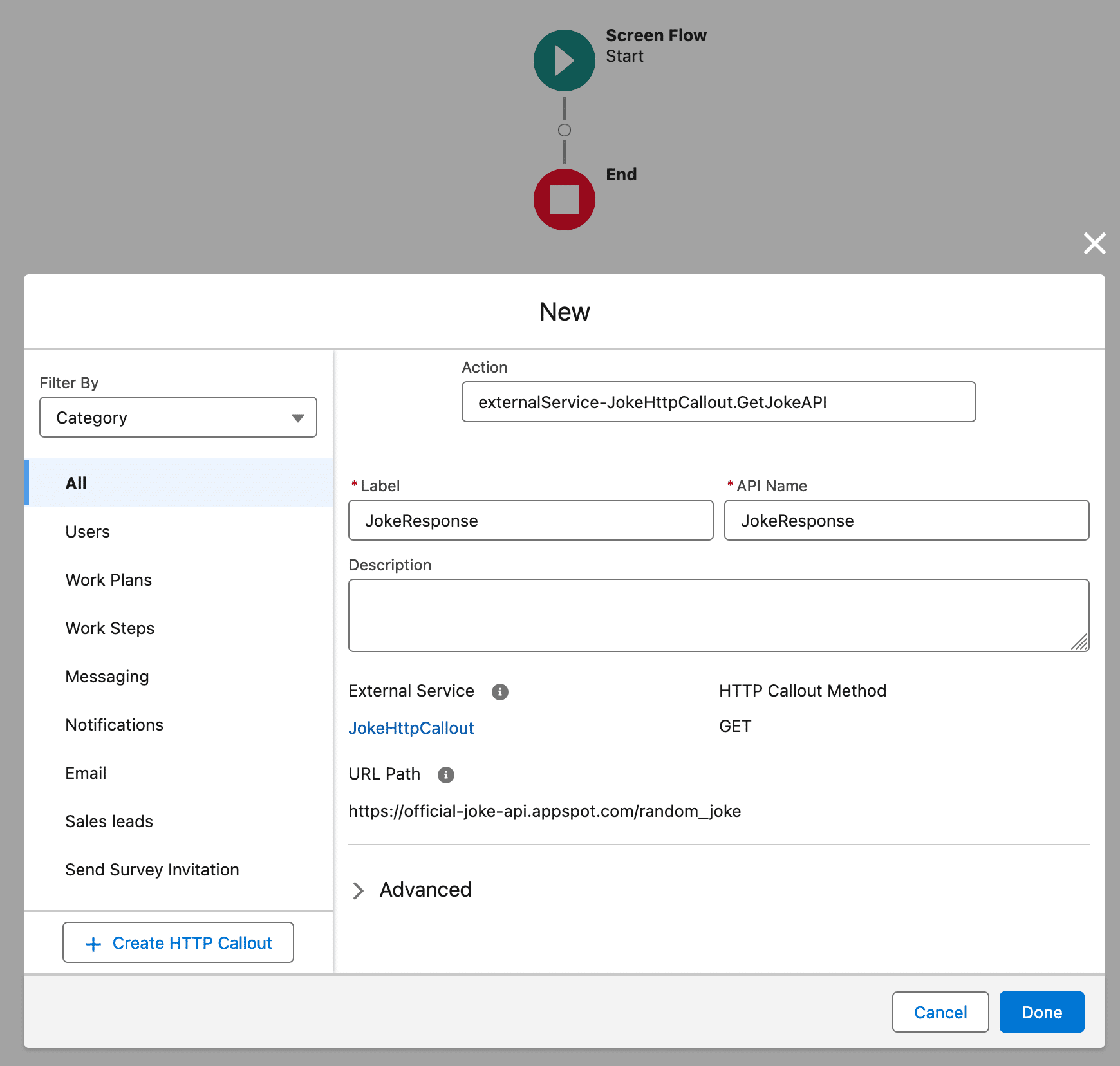Viewport: 1120px width, 1066px height.
Task: Click inside the Label field
Action: click(530, 521)
